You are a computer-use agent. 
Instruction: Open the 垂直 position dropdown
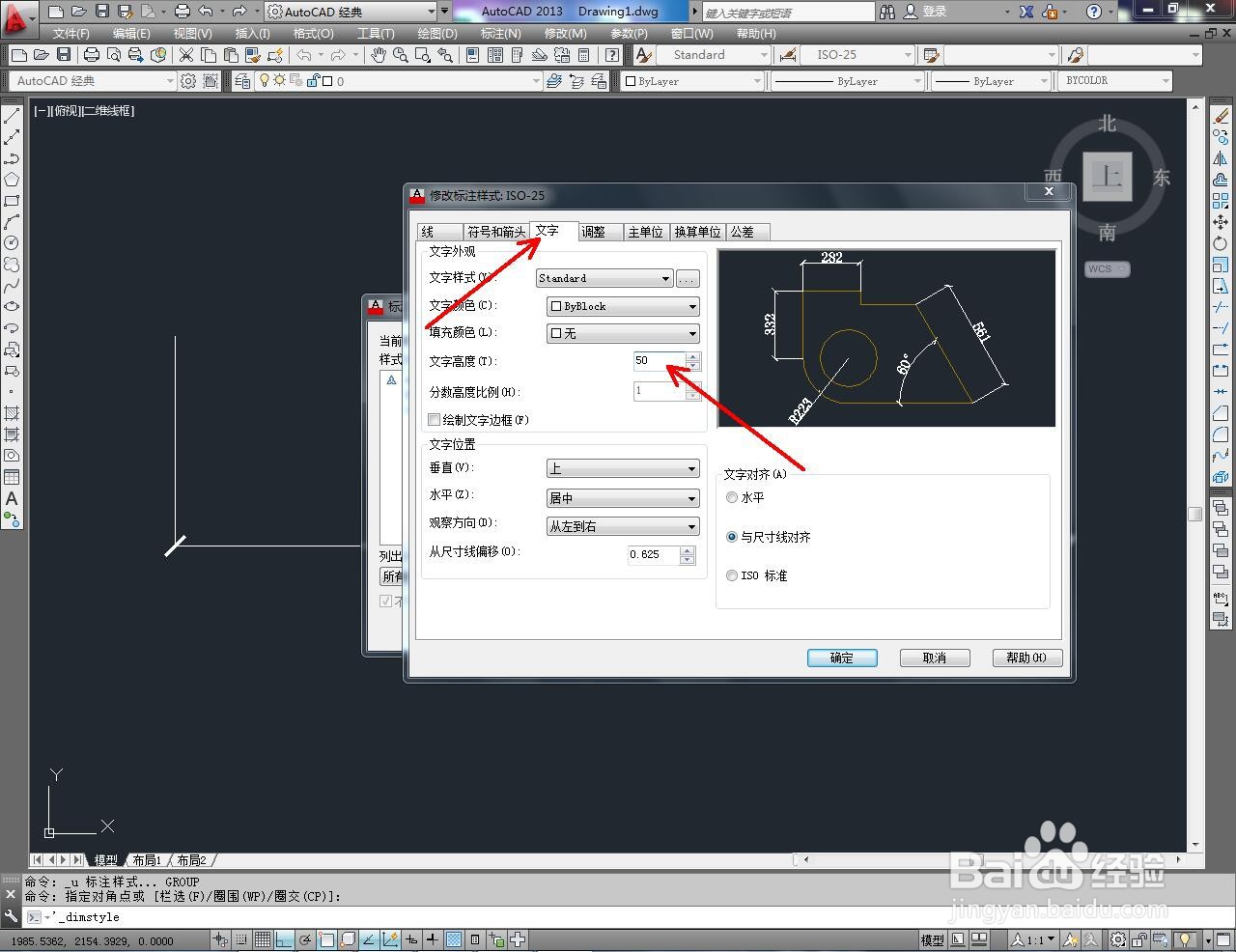pyautogui.click(x=623, y=468)
